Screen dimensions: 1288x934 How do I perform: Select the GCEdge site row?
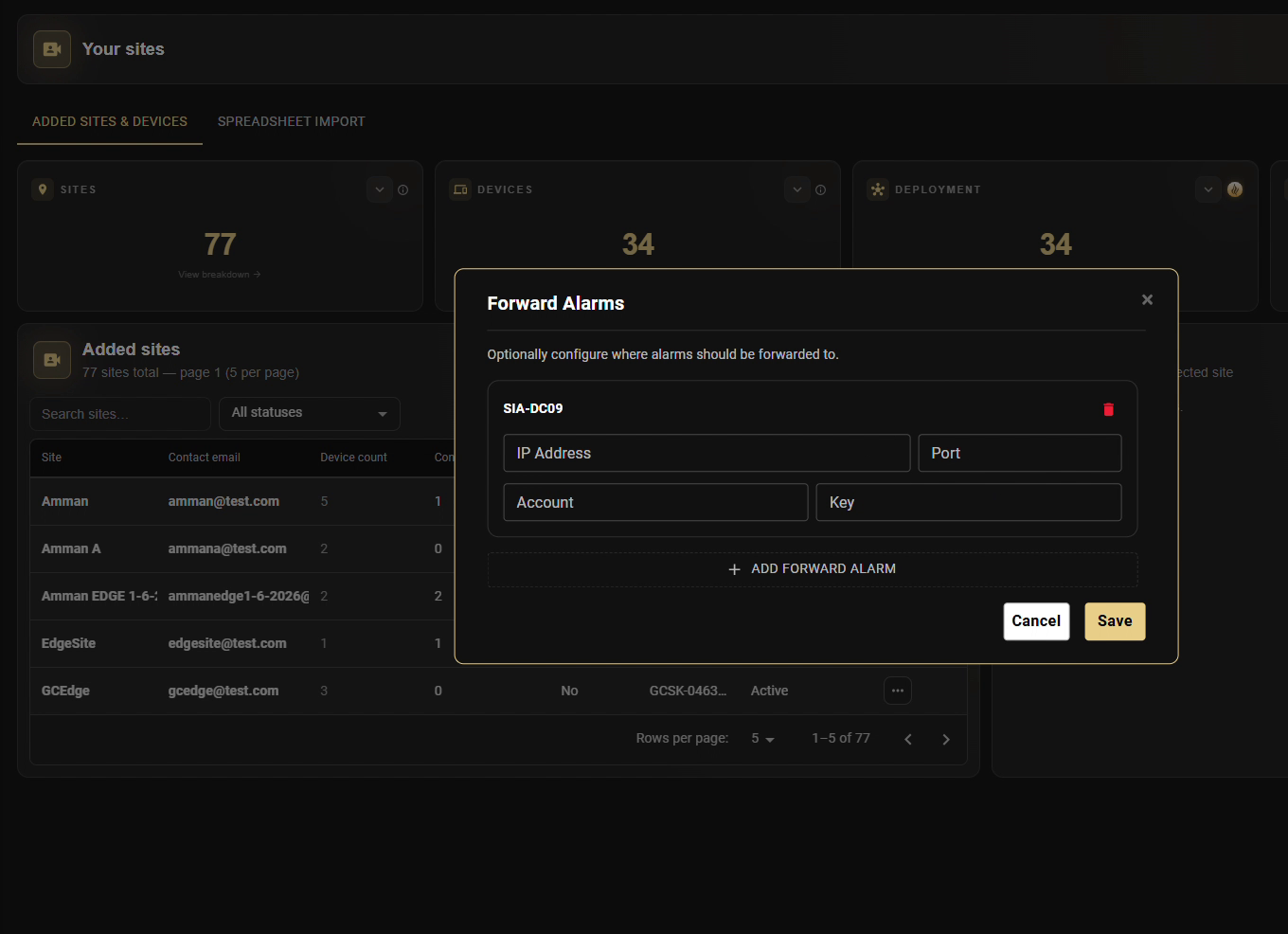click(498, 691)
